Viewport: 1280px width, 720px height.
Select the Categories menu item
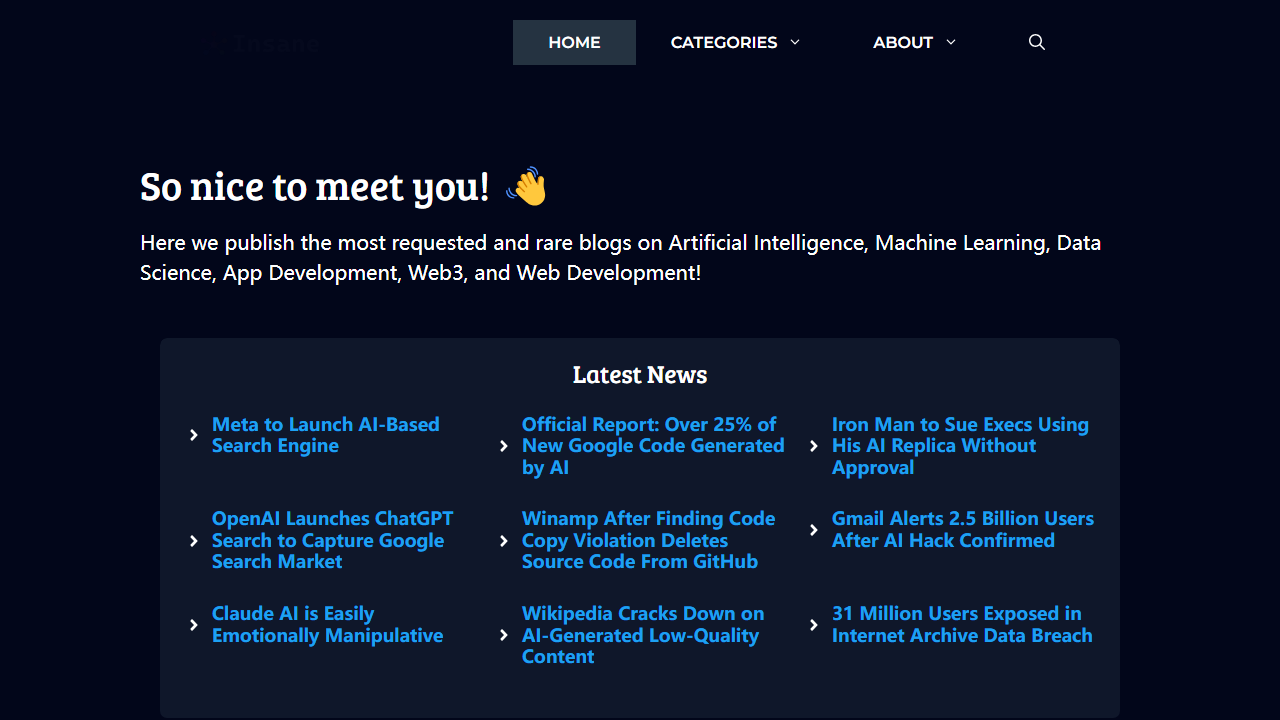tap(723, 42)
